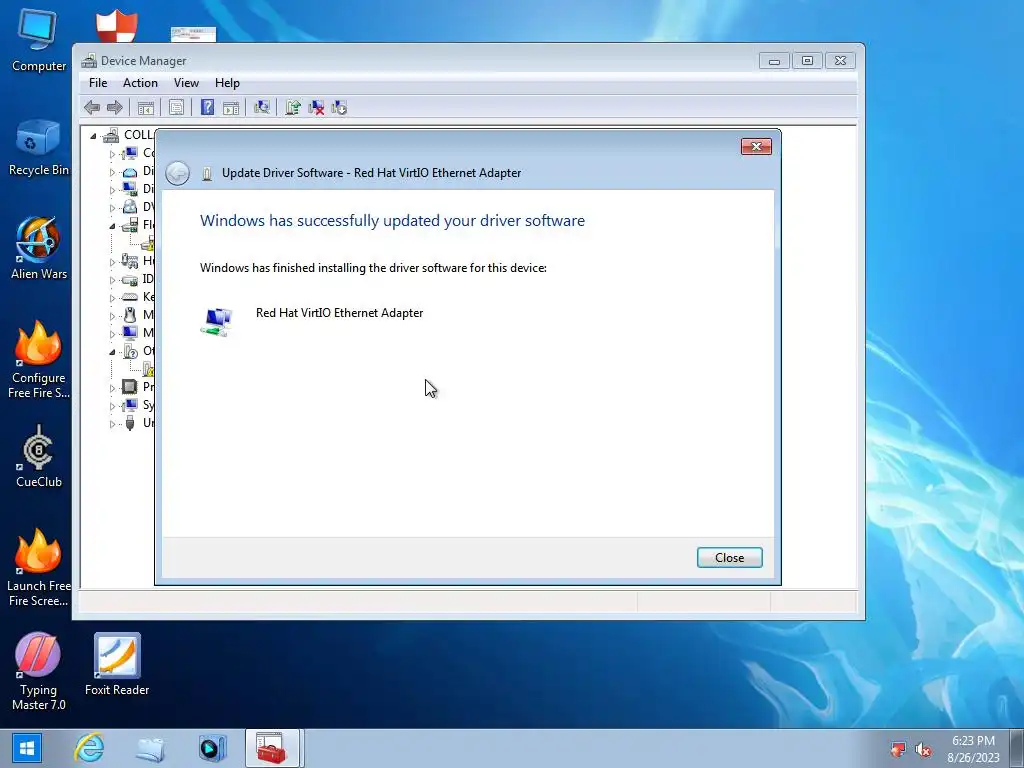Open the Help menu in Device Manager

click(227, 83)
